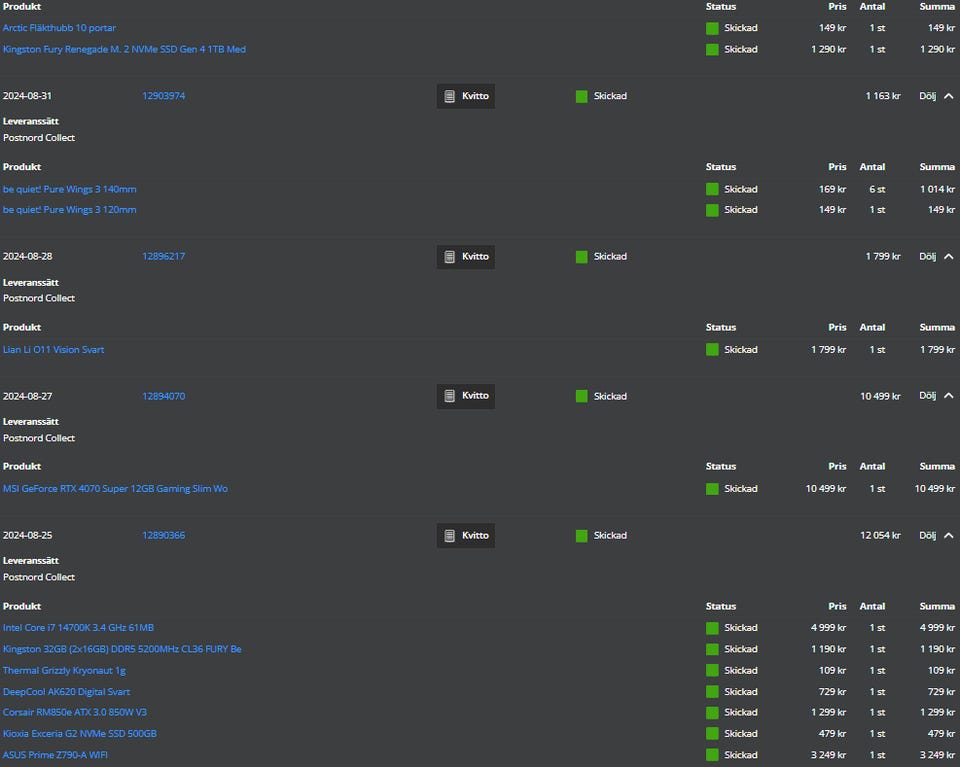This screenshot has width=960, height=767.
Task: Open Kingston 32GB DDR5 5200MHz FURY product
Action: (122, 649)
